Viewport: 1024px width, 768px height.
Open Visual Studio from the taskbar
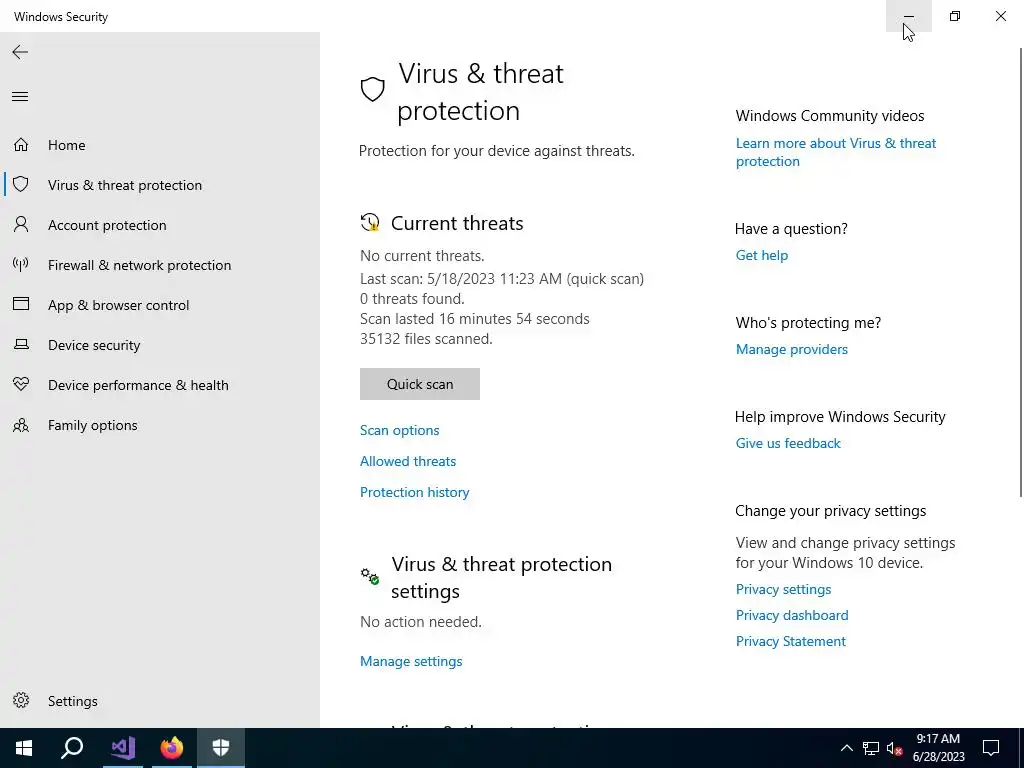coord(122,748)
